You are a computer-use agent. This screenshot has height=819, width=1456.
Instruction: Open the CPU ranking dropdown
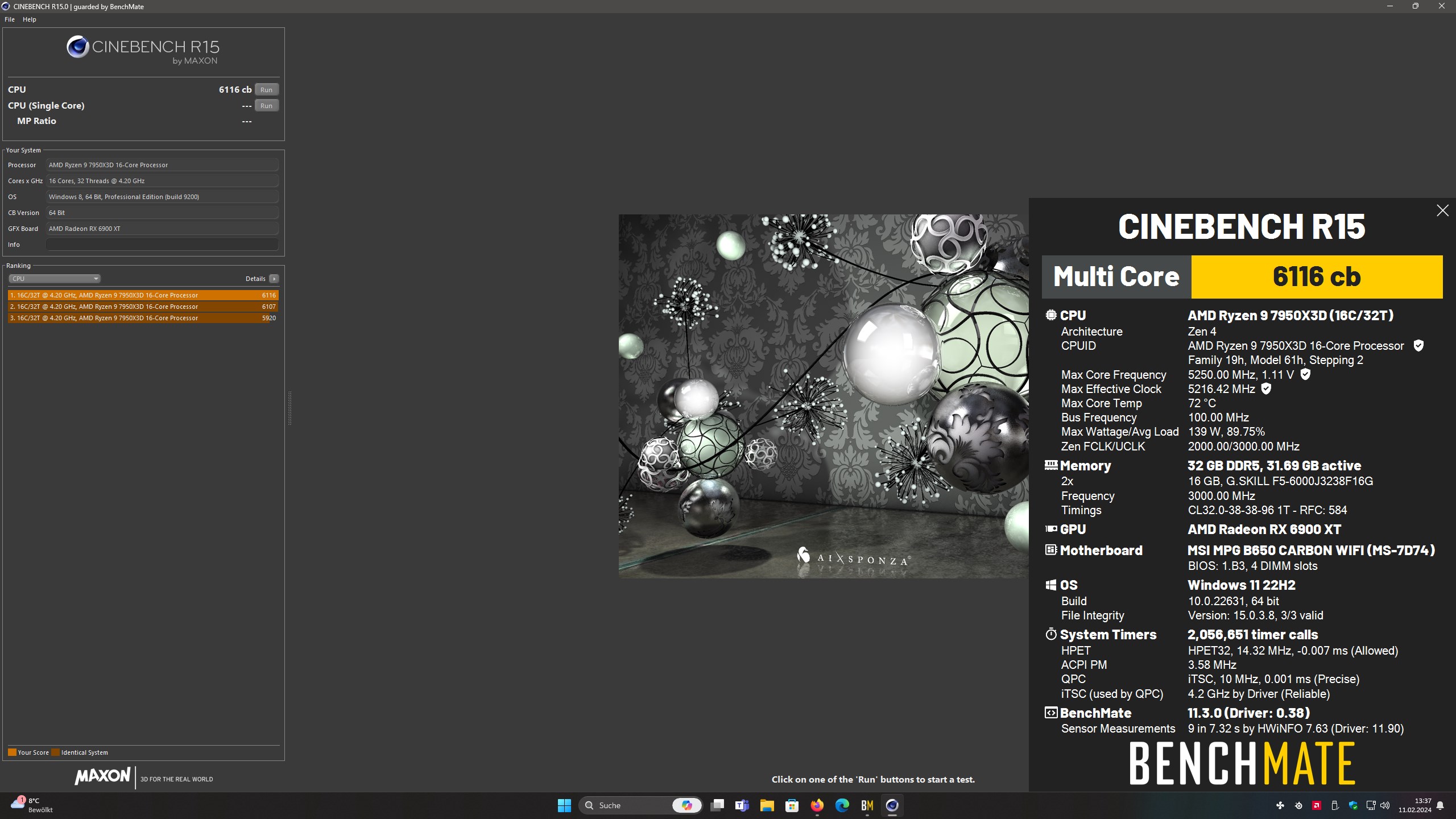coord(55,279)
